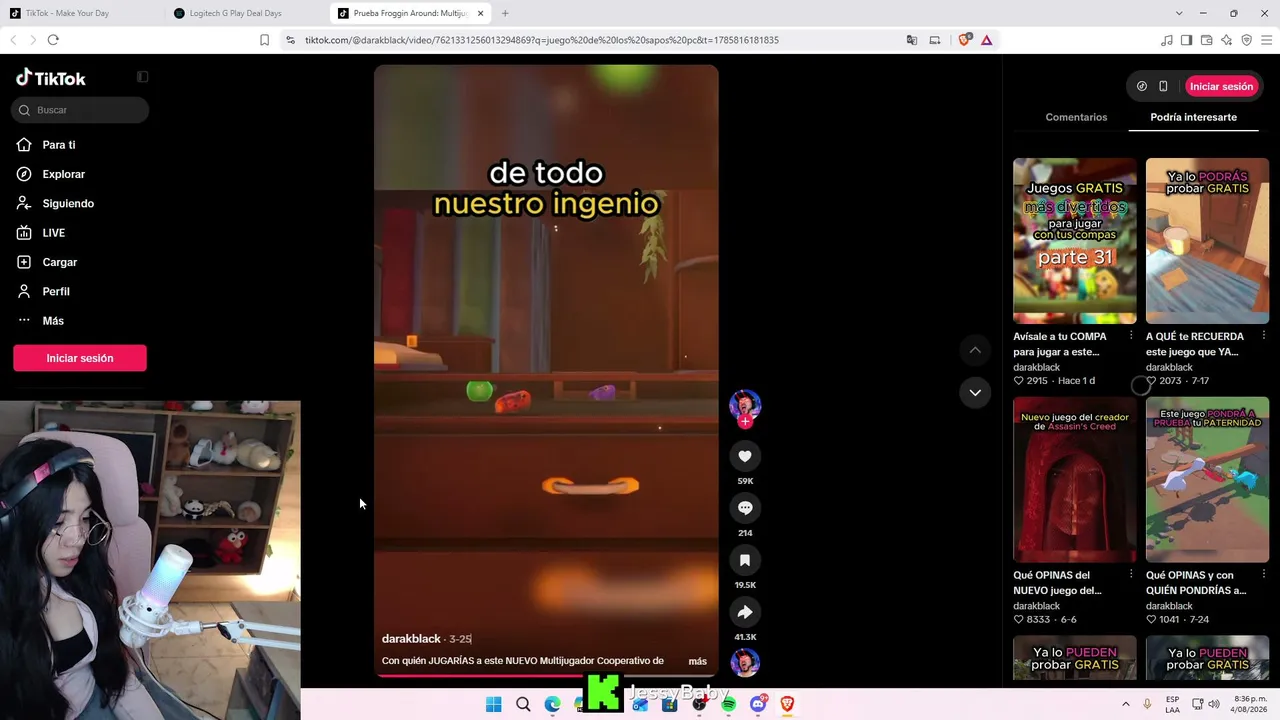Open the Brave Wallet icon

tap(1206, 40)
